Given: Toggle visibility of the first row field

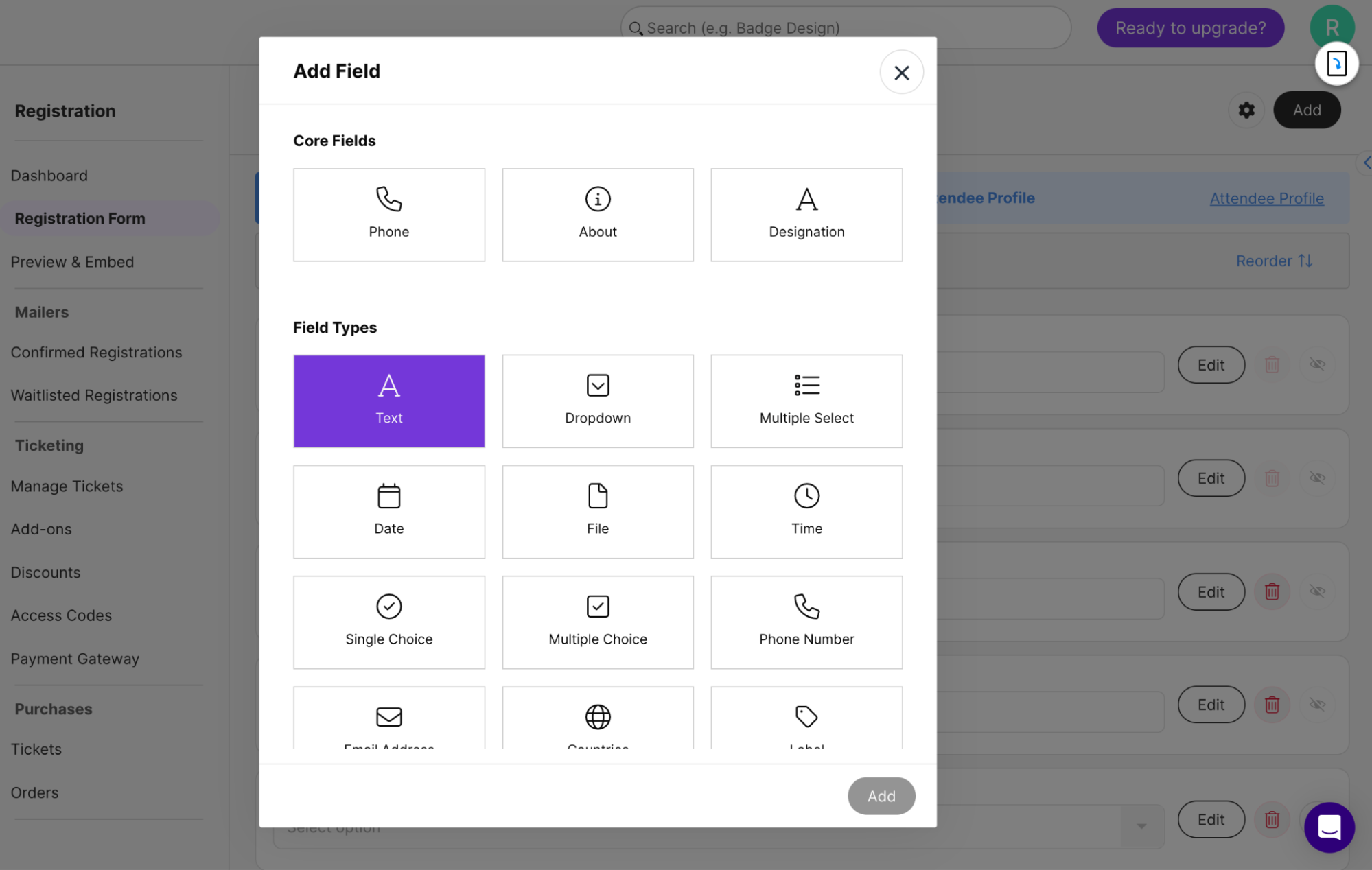Looking at the screenshot, I should tap(1316, 364).
